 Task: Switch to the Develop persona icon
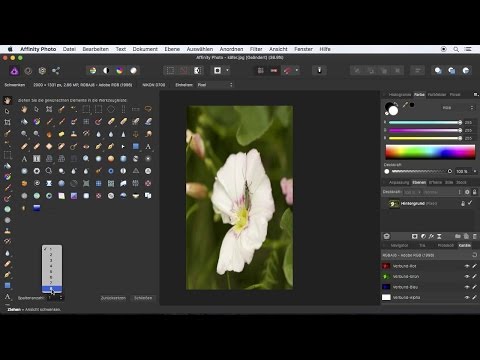coord(42,71)
